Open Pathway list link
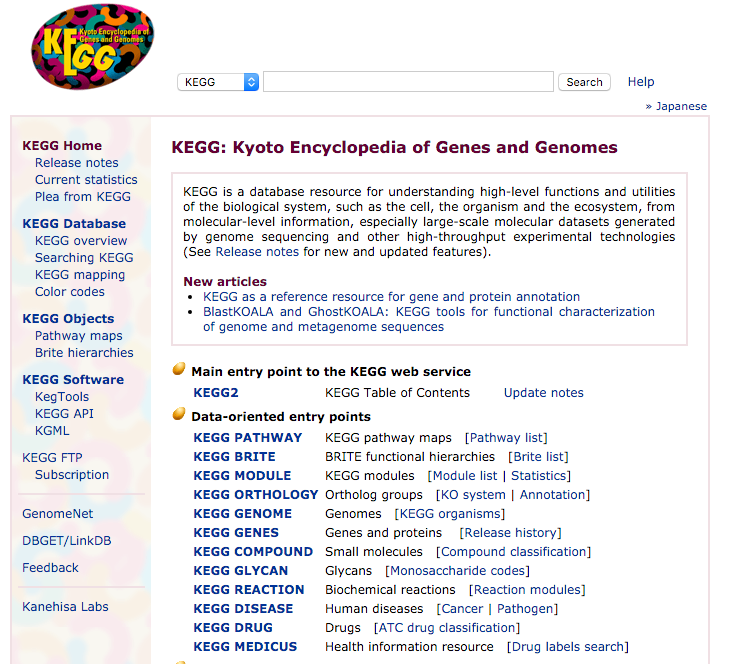The width and height of the screenshot is (732, 664). [x=507, y=438]
